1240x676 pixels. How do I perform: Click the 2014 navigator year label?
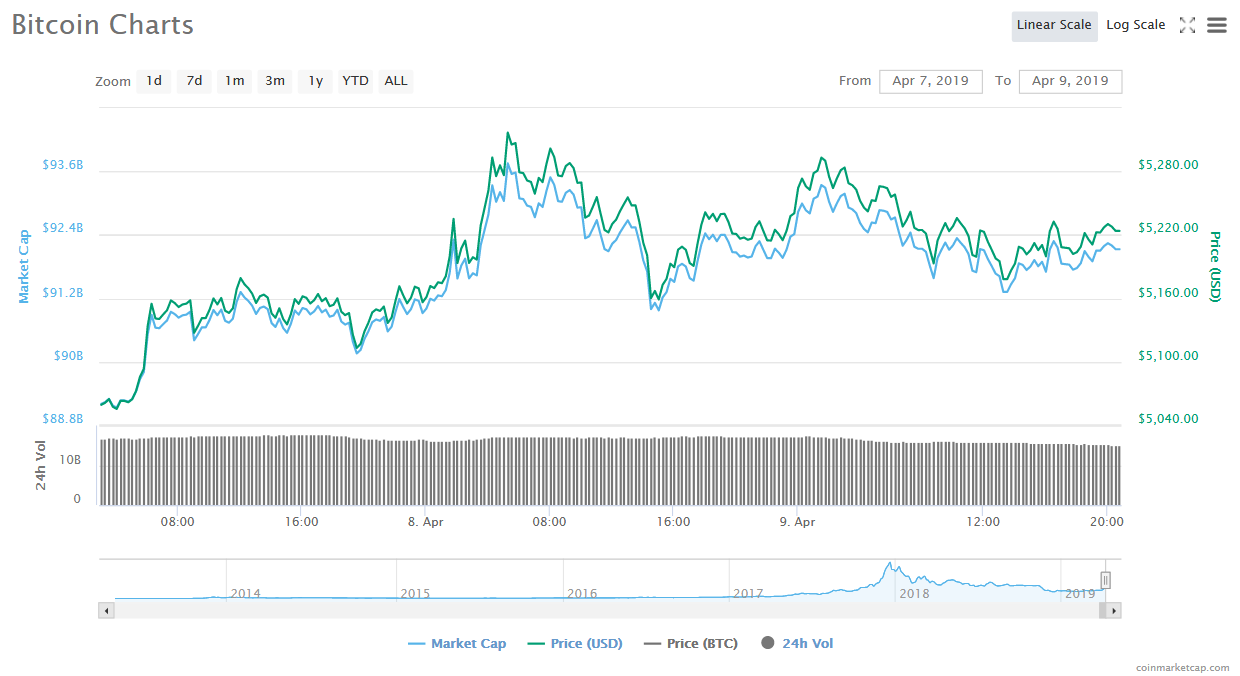pyautogui.click(x=246, y=593)
